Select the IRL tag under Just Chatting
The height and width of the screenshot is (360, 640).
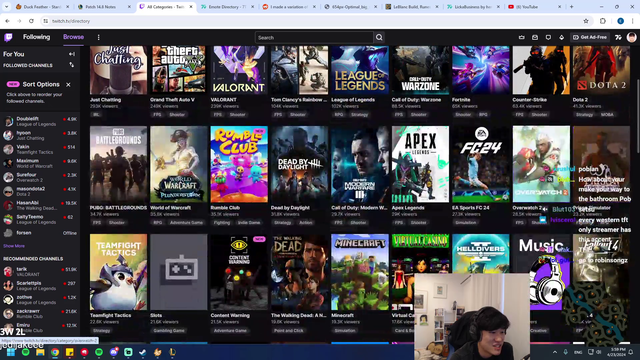point(97,115)
